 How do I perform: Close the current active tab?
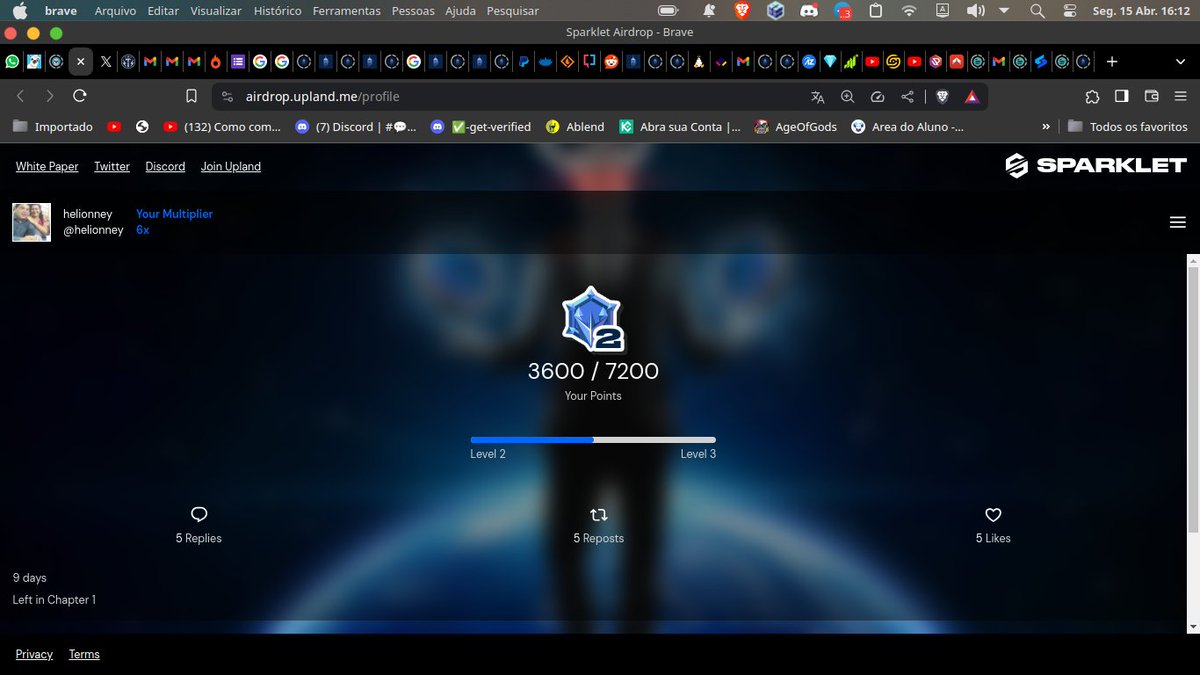(81, 62)
